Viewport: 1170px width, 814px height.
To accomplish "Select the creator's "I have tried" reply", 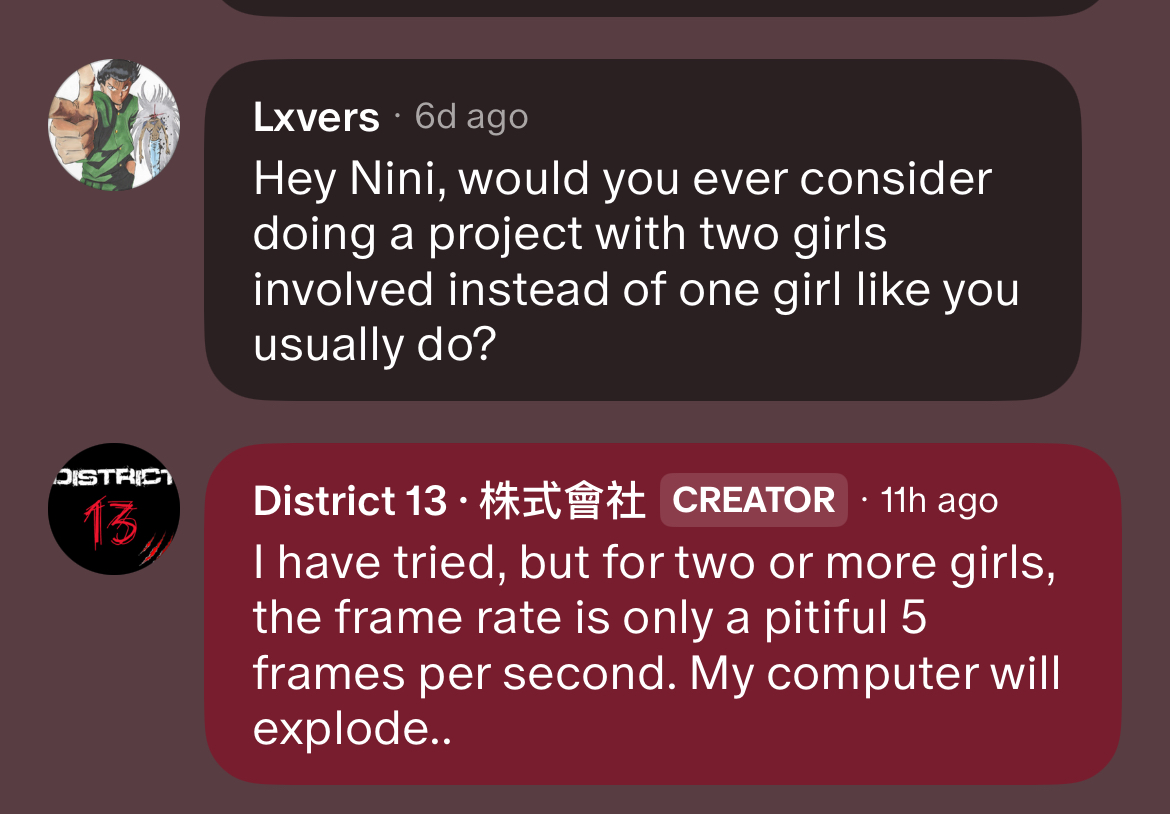I will 655,646.
